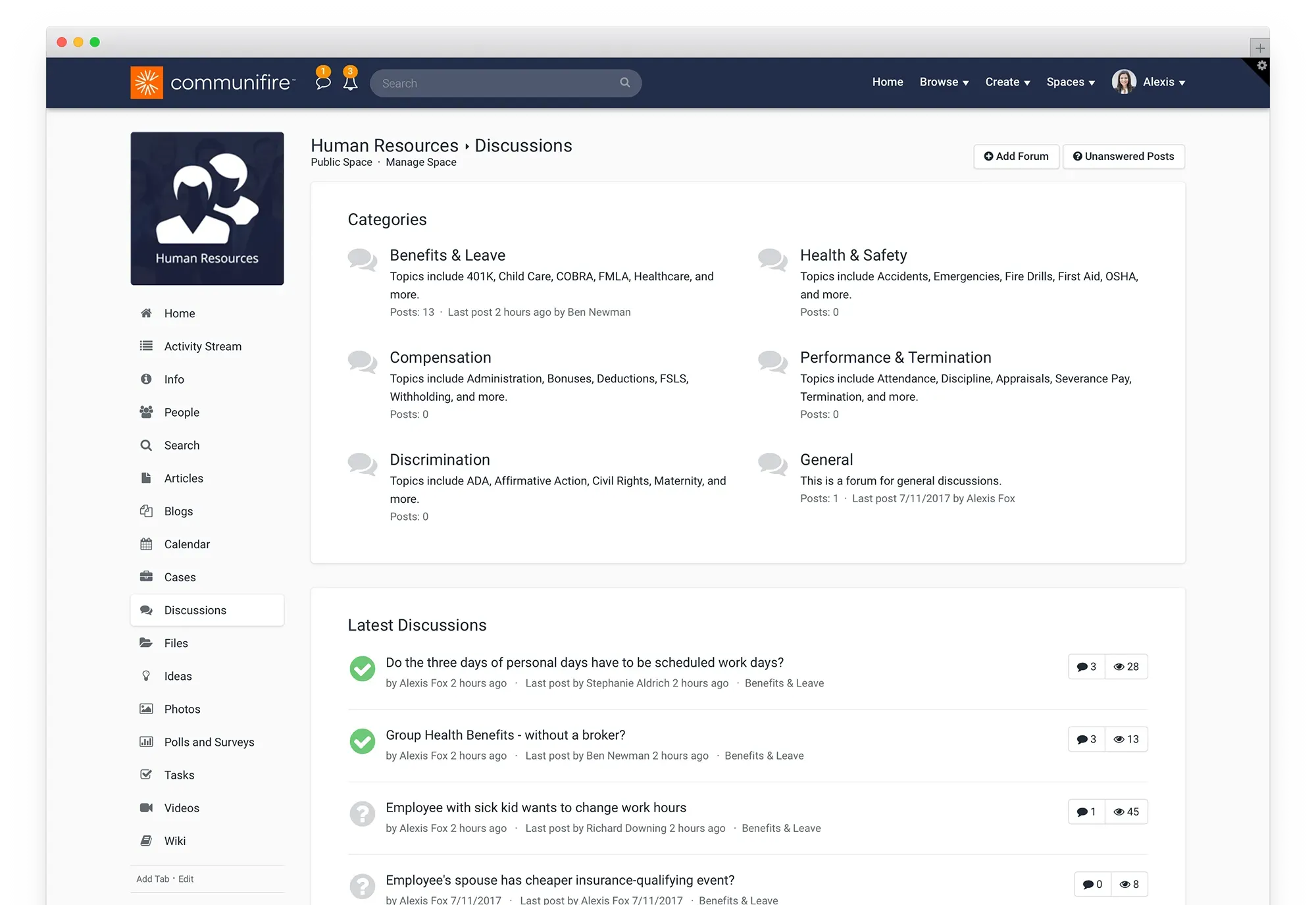This screenshot has width=1316, height=905.
Task: Click the Videos camera icon in sidebar
Action: pyautogui.click(x=146, y=808)
